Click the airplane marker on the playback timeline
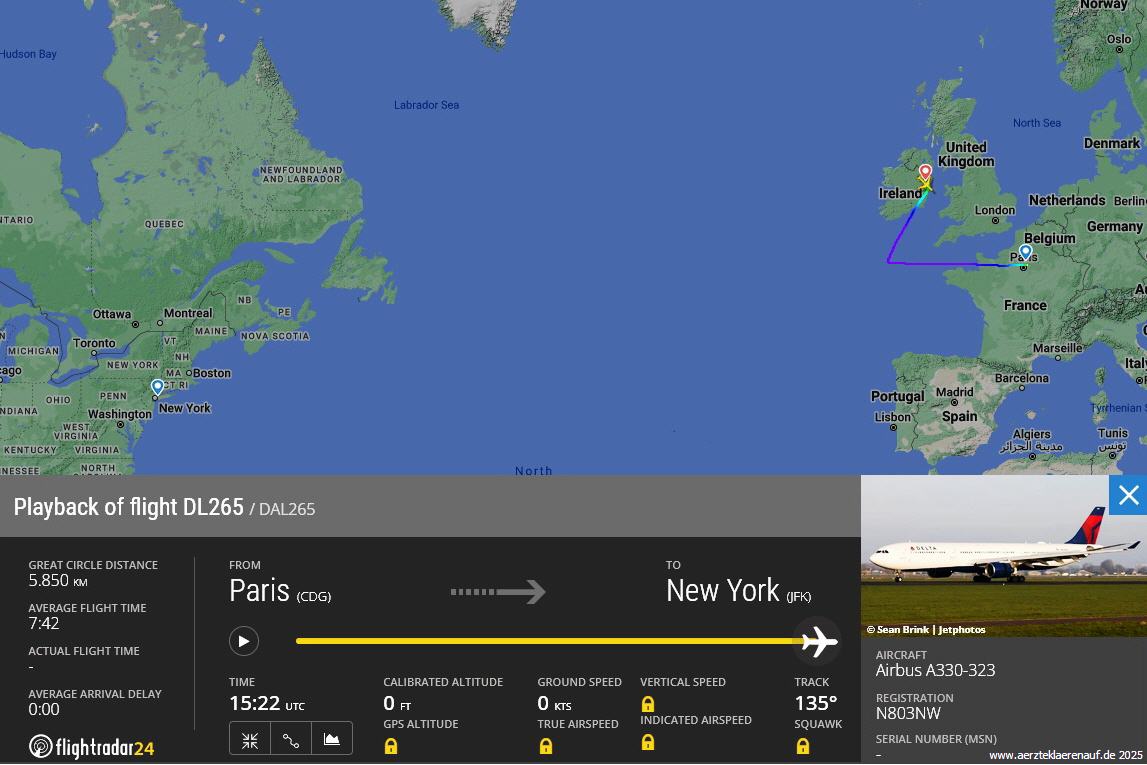The image size is (1147, 765). coord(819,642)
